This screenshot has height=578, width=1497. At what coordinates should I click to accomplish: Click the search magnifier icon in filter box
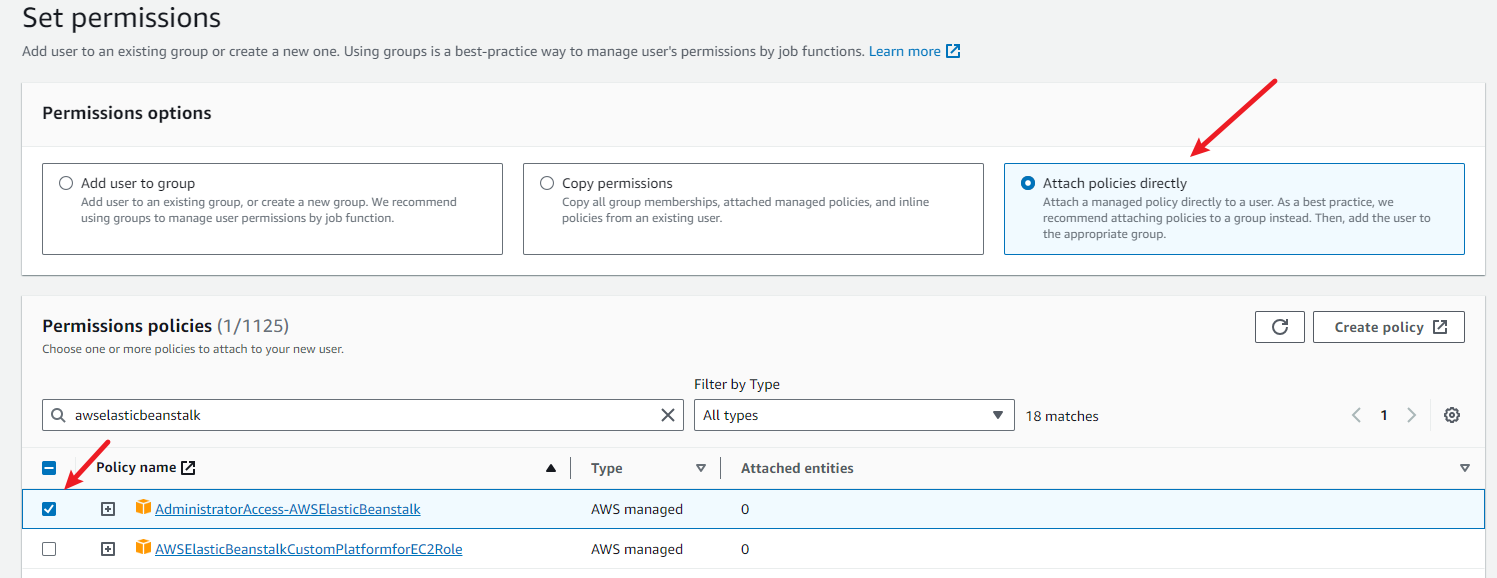pyautogui.click(x=59, y=415)
